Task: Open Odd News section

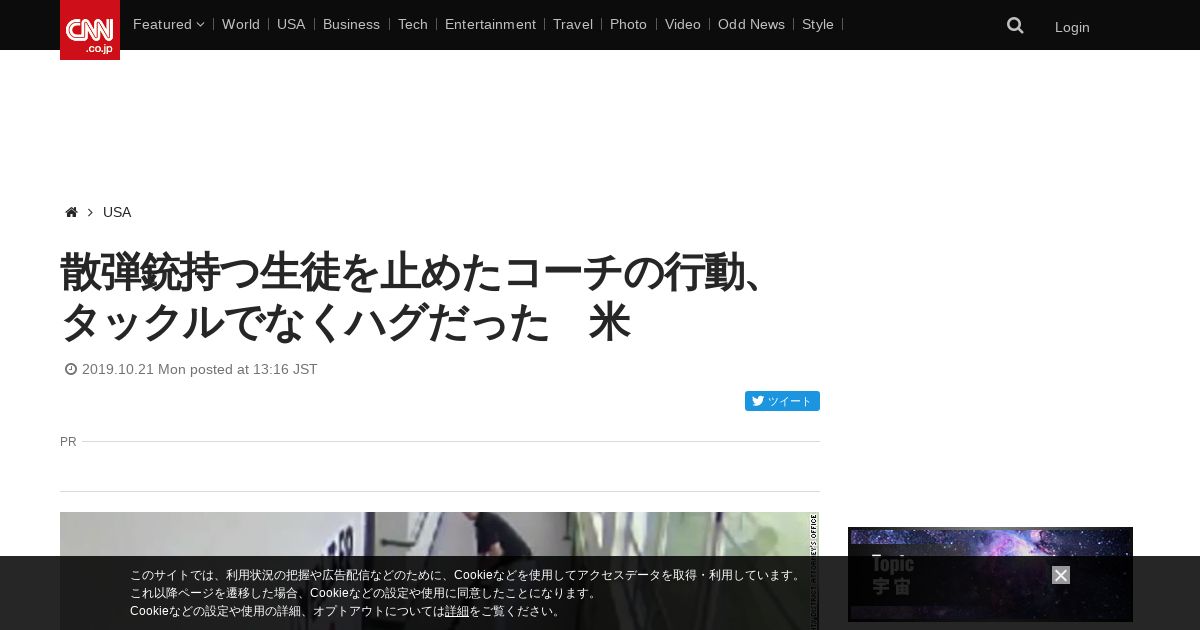Action: click(x=751, y=24)
